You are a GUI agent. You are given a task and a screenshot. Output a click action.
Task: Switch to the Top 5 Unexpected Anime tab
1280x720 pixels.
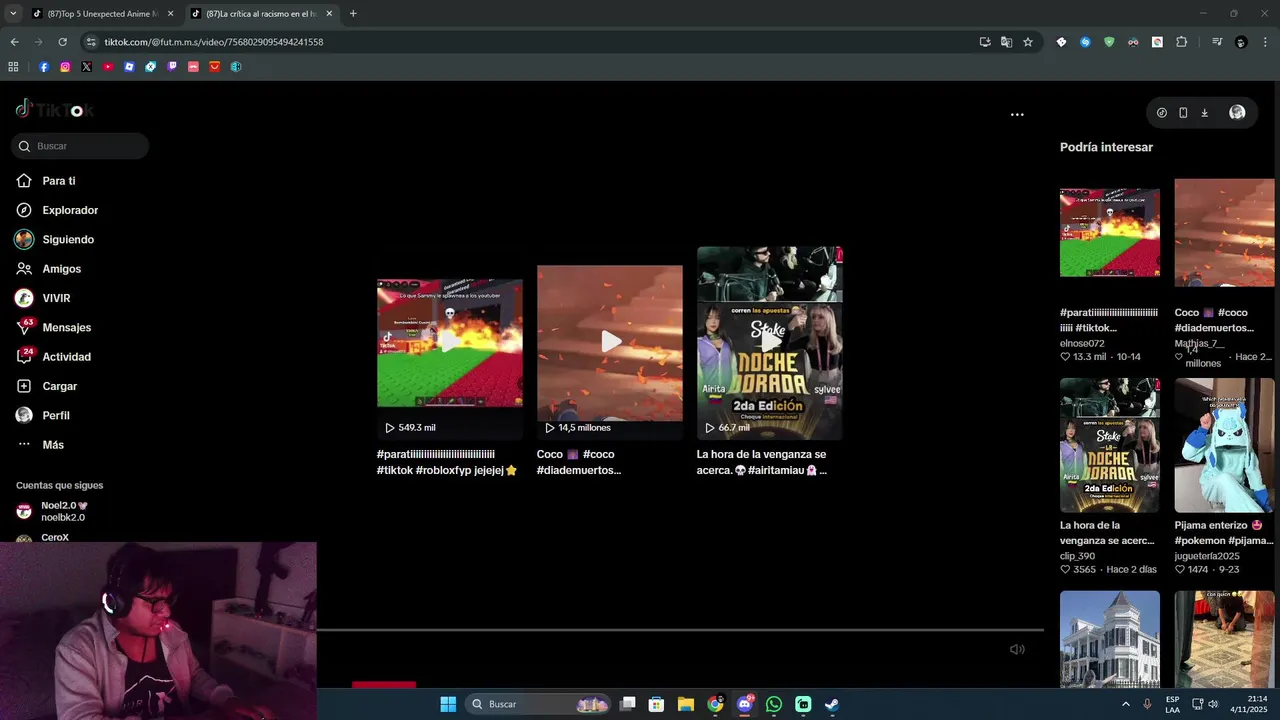pyautogui.click(x=104, y=14)
